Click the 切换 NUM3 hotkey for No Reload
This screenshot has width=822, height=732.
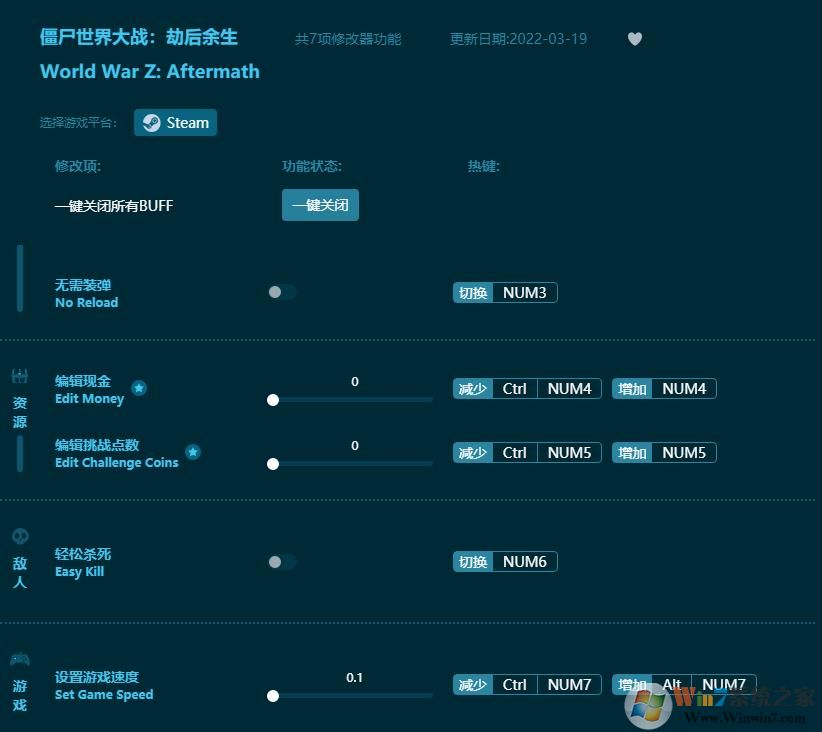pyautogui.click(x=504, y=292)
